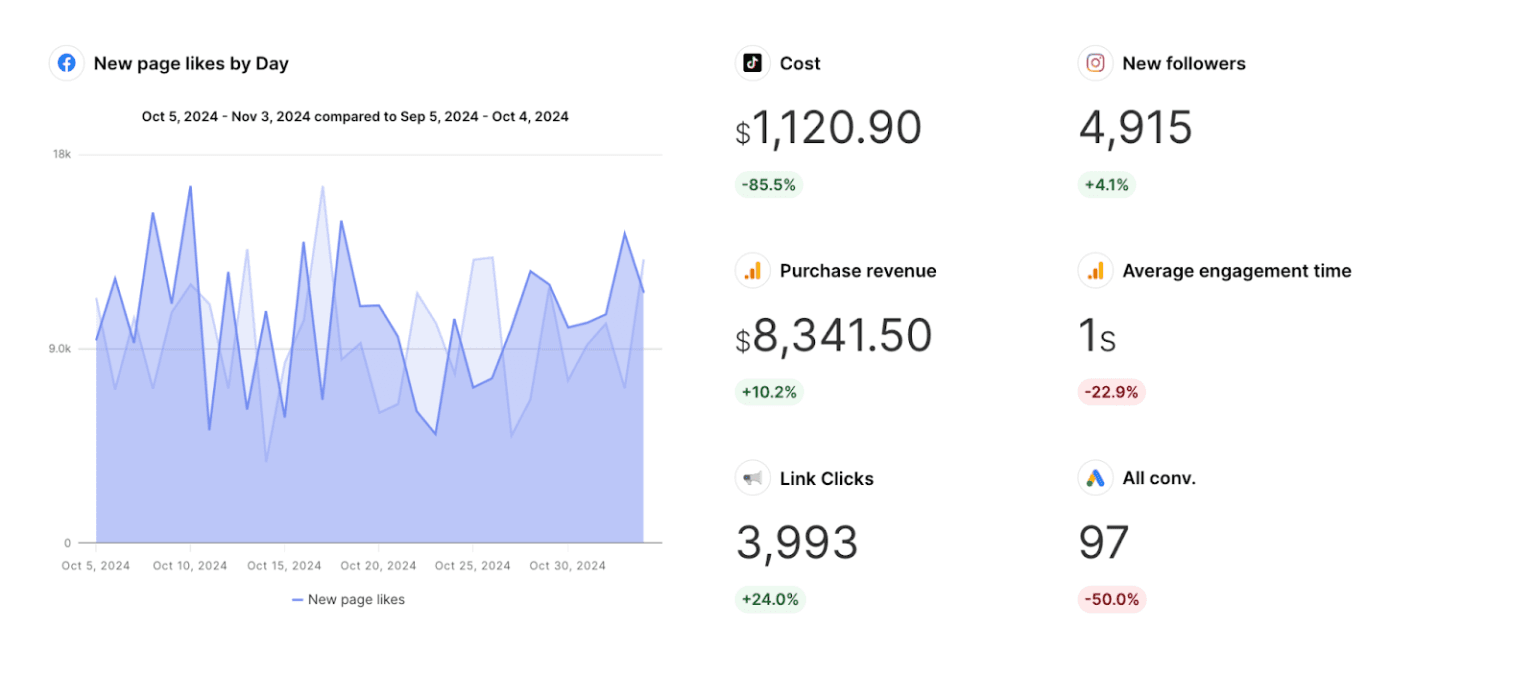Select the megaphone icon next to Link Clicks
Viewport: 1536px width, 677px height.
click(751, 478)
